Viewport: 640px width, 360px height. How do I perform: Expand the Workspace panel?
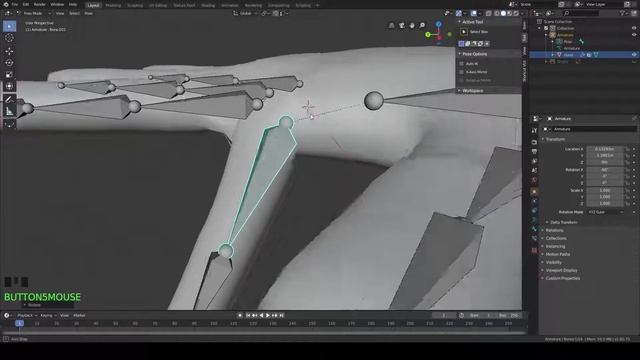pyautogui.click(x=472, y=91)
